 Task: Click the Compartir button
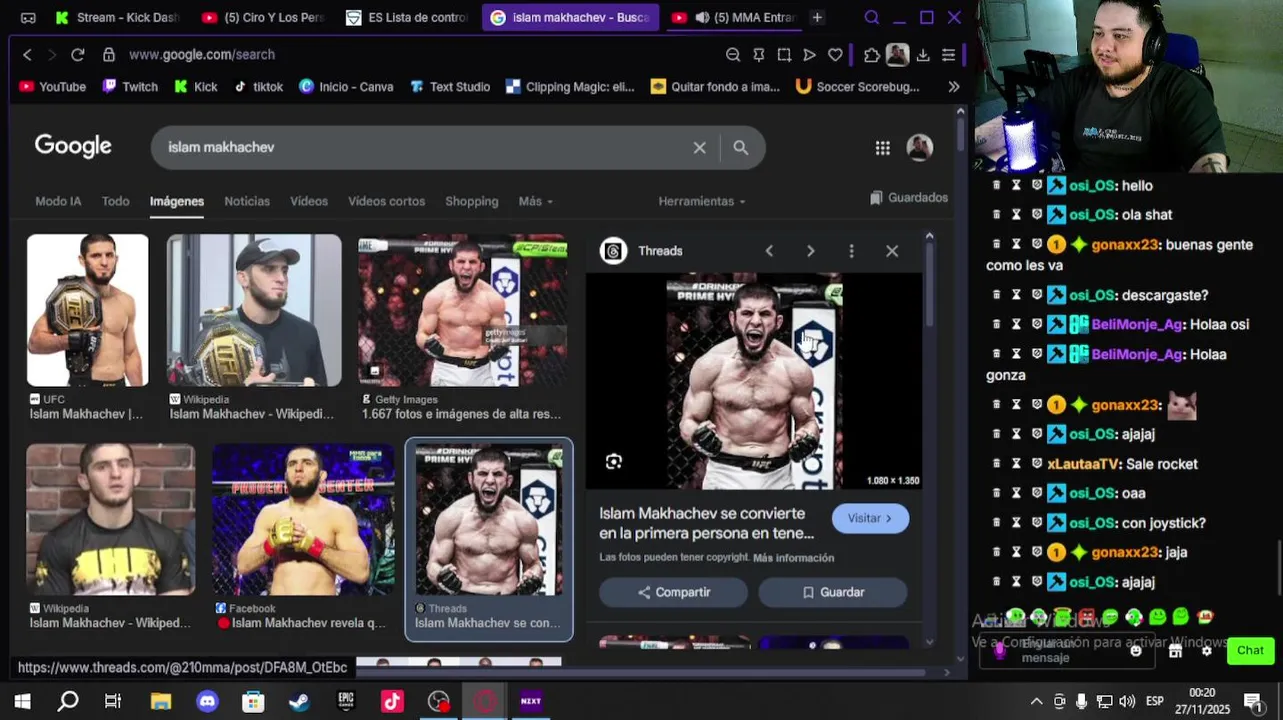[673, 592]
